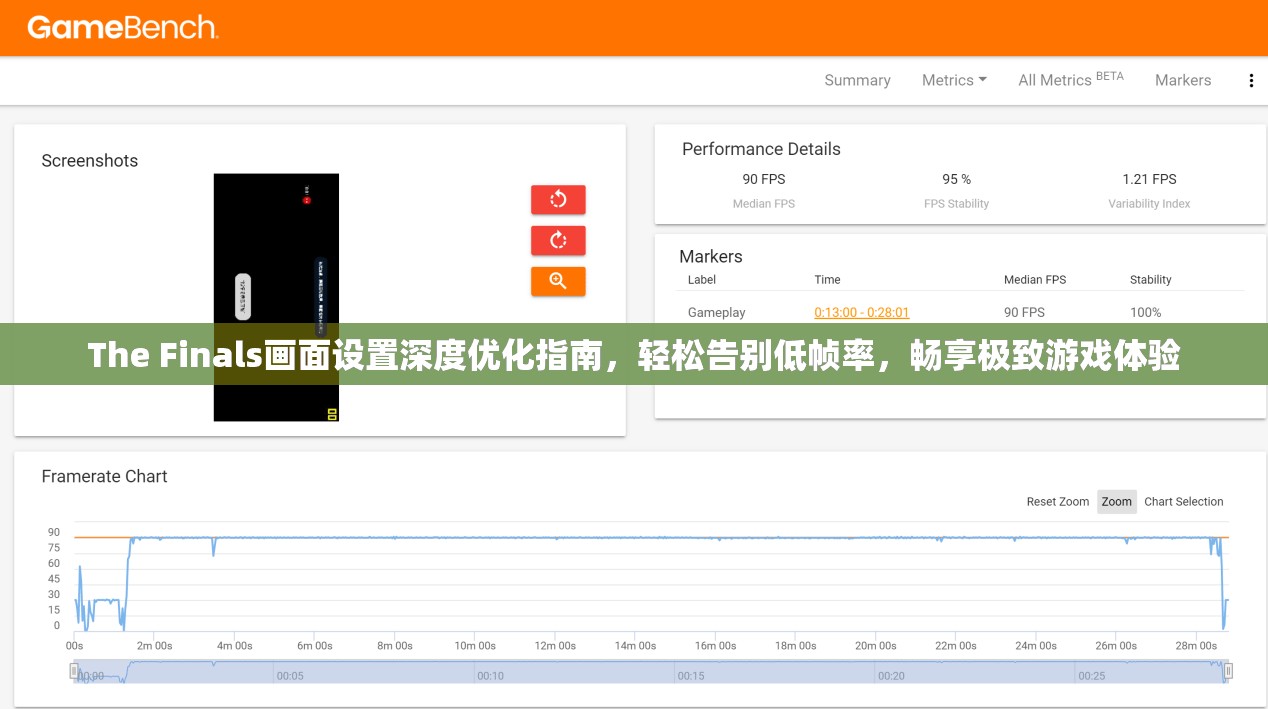Viewport: 1268px width, 709px height.
Task: Click the 00:15 label in chart navigator
Action: tap(691, 676)
